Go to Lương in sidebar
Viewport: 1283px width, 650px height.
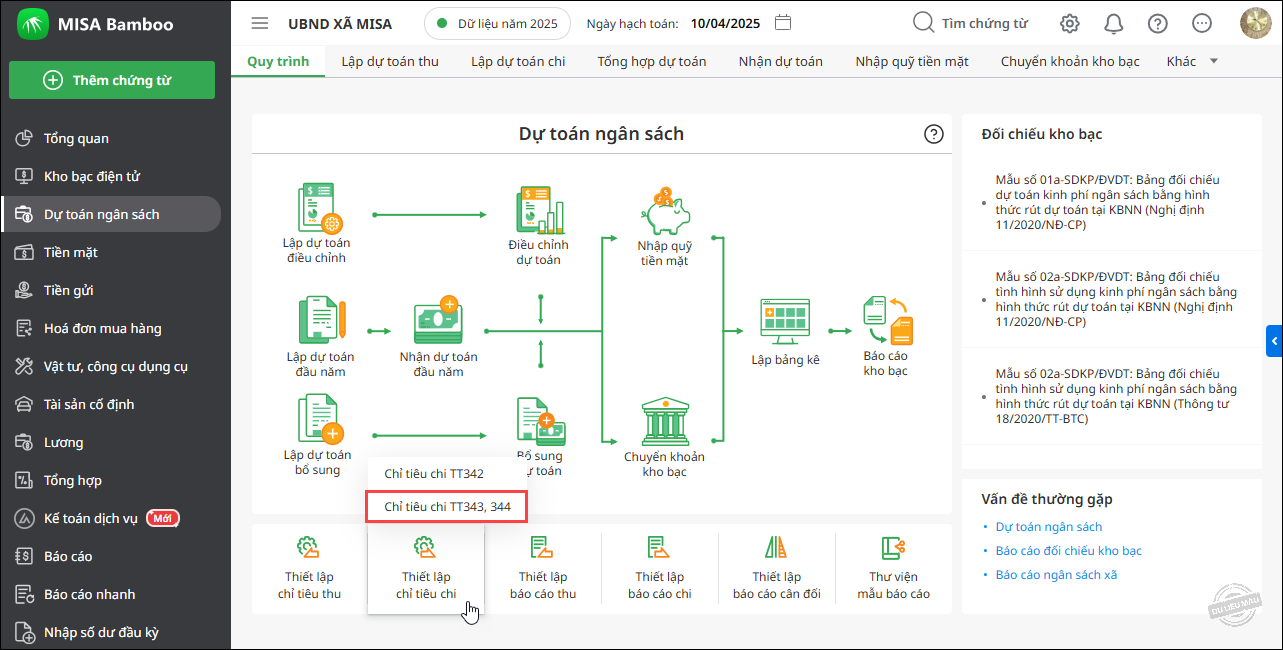click(x=112, y=442)
